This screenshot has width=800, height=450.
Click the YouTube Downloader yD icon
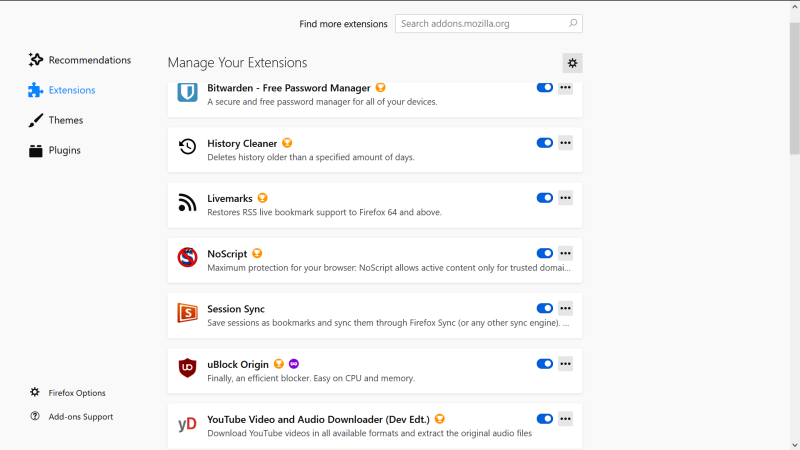click(187, 424)
